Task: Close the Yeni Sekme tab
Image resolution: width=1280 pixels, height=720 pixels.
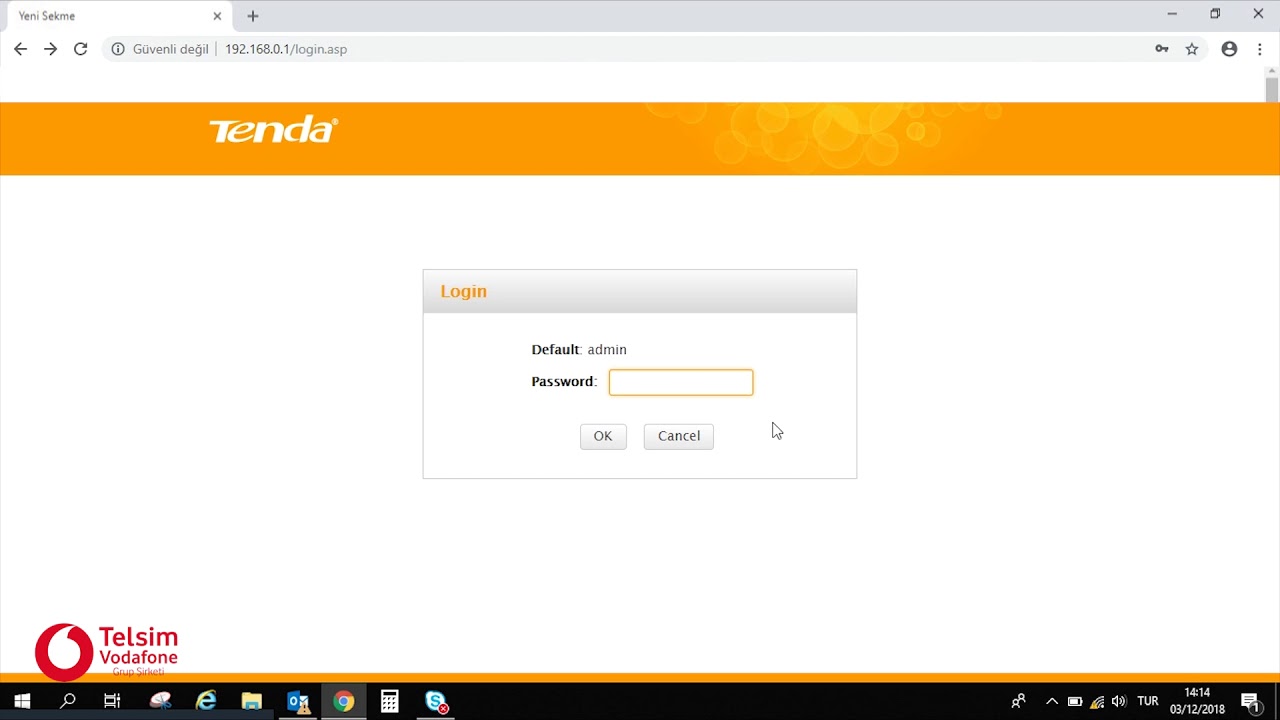Action: [x=217, y=16]
